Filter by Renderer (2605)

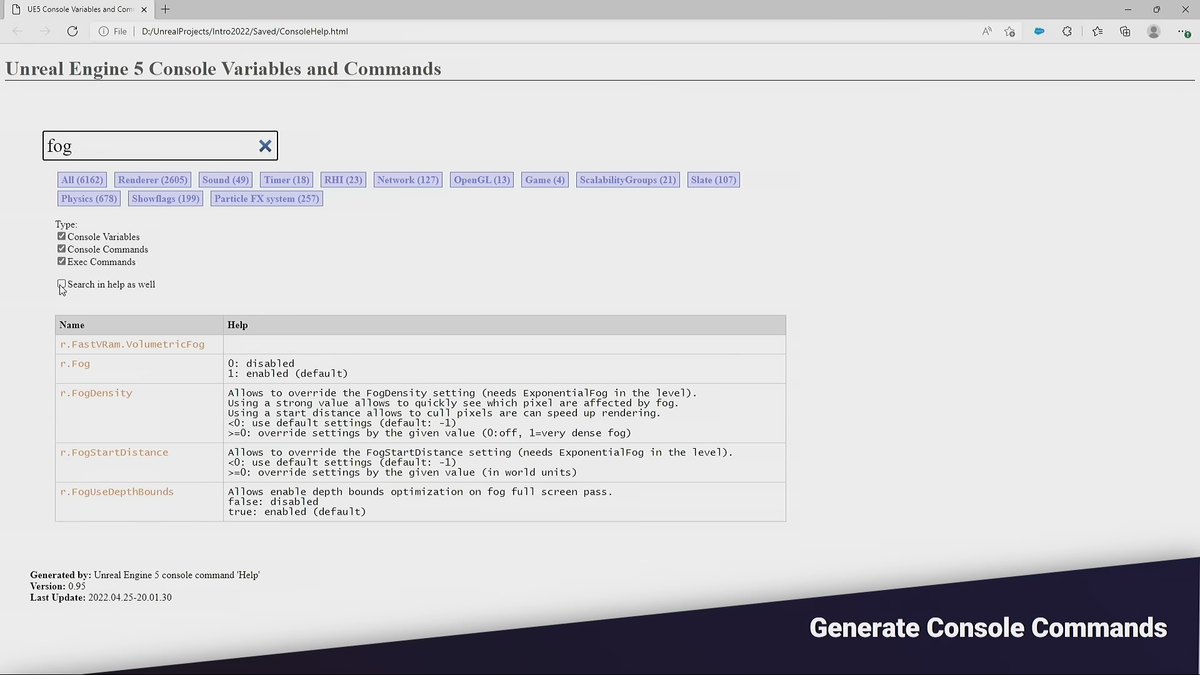pyautogui.click(x=153, y=180)
